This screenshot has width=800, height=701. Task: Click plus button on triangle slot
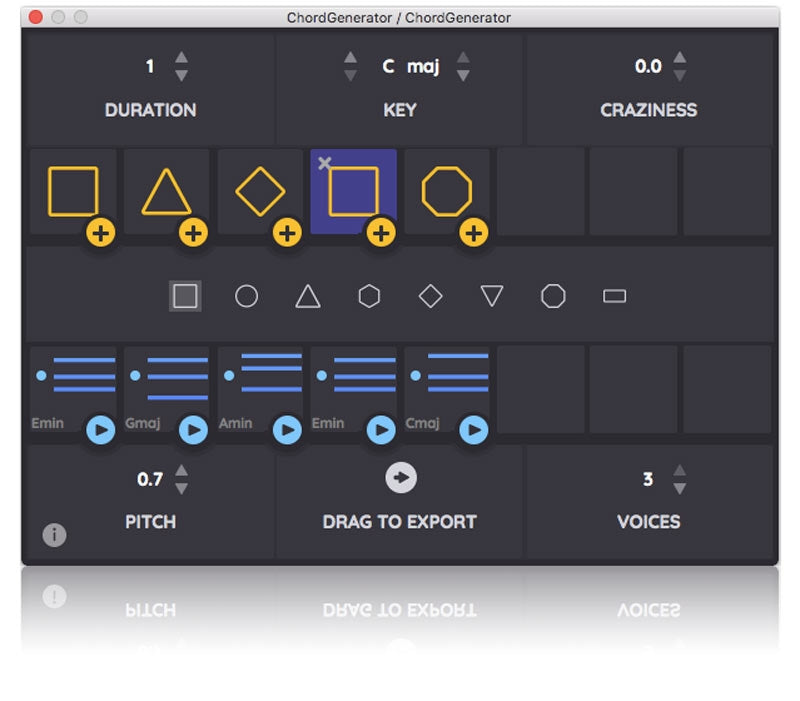[x=193, y=233]
